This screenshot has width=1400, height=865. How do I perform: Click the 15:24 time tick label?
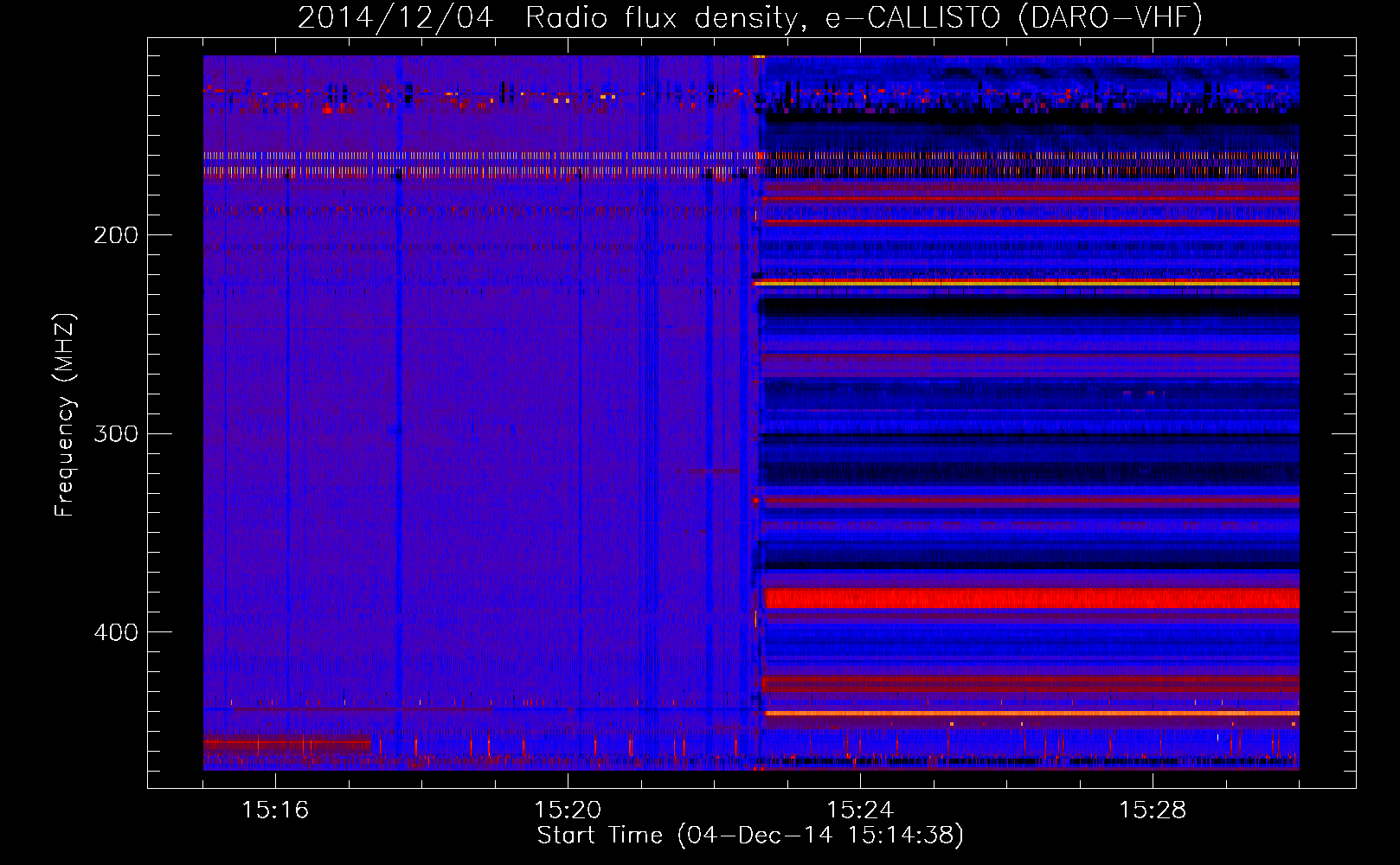860,811
